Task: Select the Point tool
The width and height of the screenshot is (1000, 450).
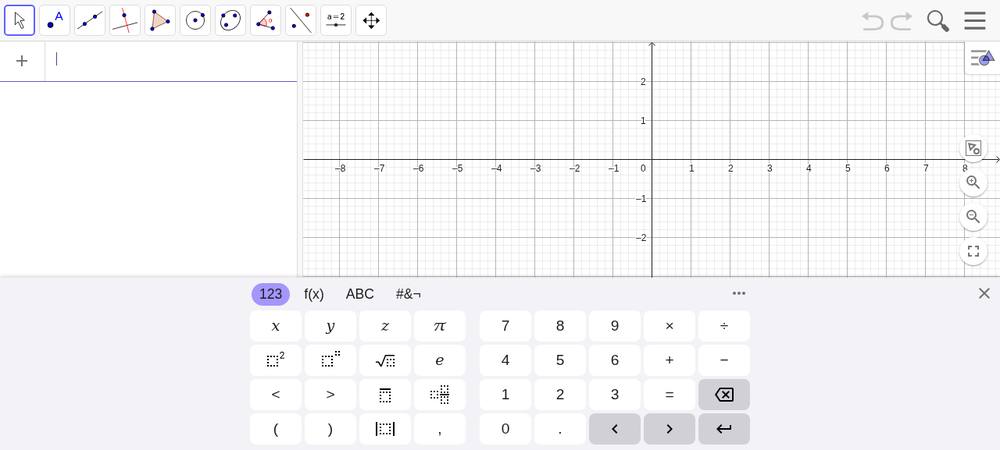Action: click(55, 20)
